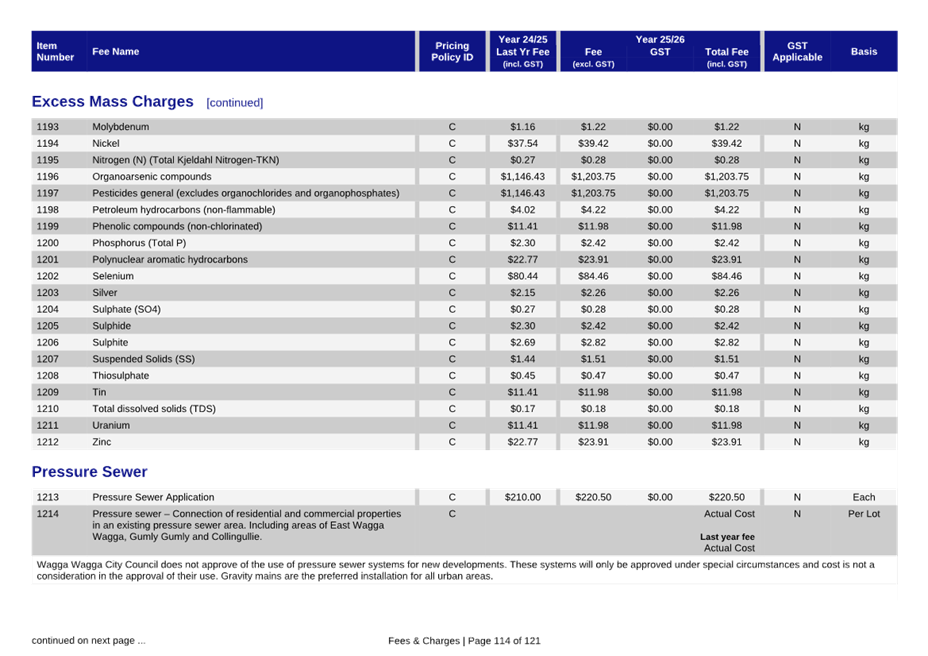Select 'Sulphate (SO4)' fee name
This screenshot has height=656, width=928.
click(127, 309)
